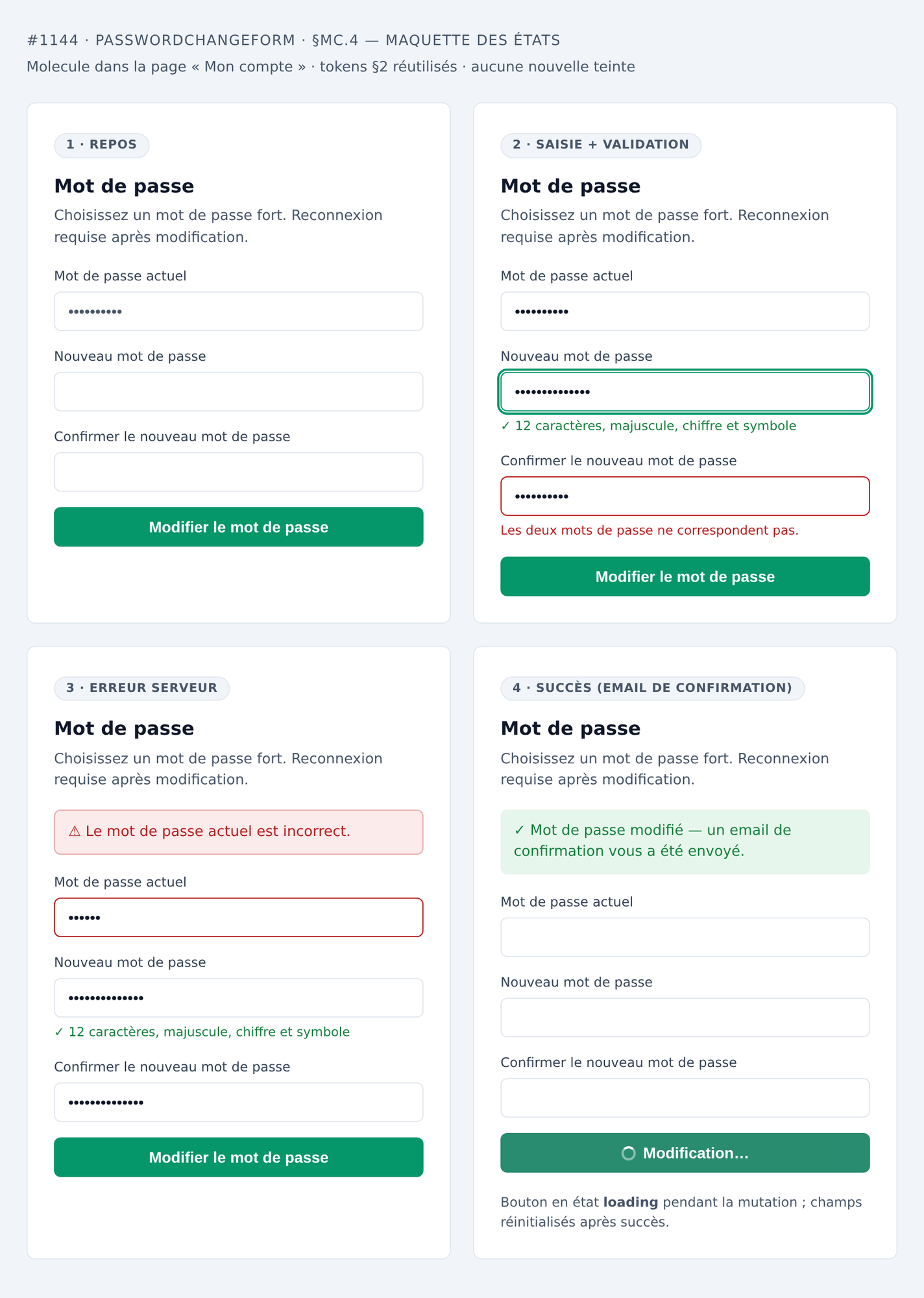Click red-bordered current password field in panel 3
Screen dimensions: 924x1298
click(x=239, y=918)
